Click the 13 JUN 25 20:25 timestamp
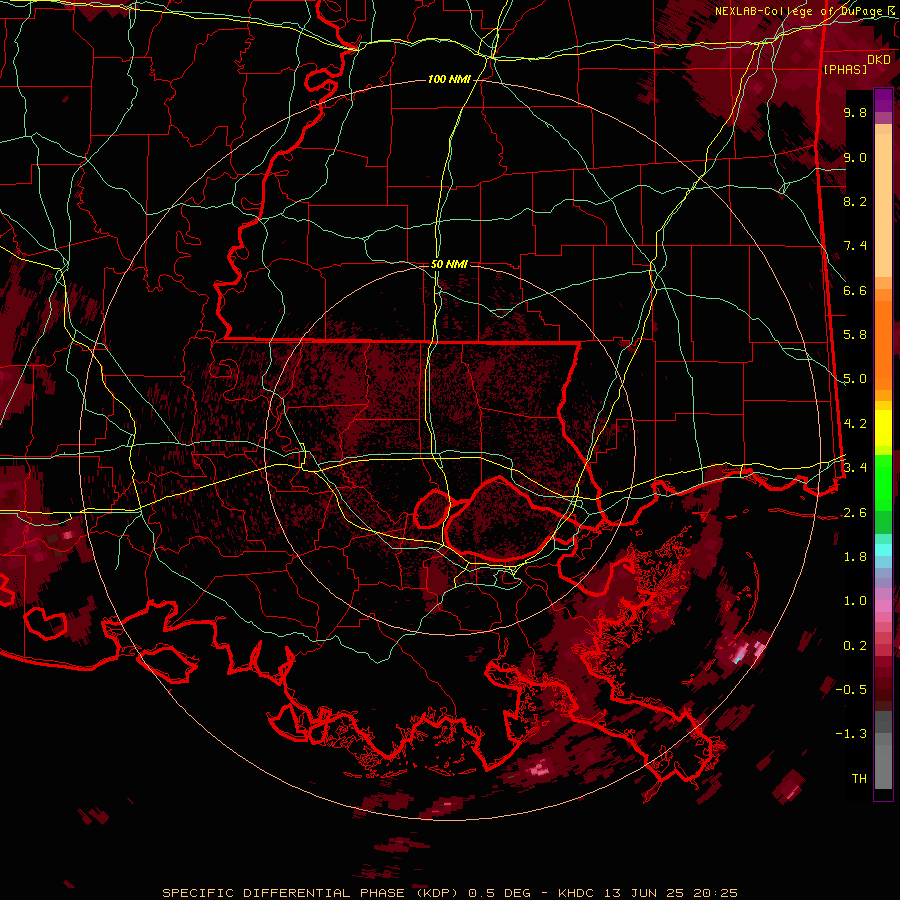Image resolution: width=900 pixels, height=900 pixels. tap(670, 893)
